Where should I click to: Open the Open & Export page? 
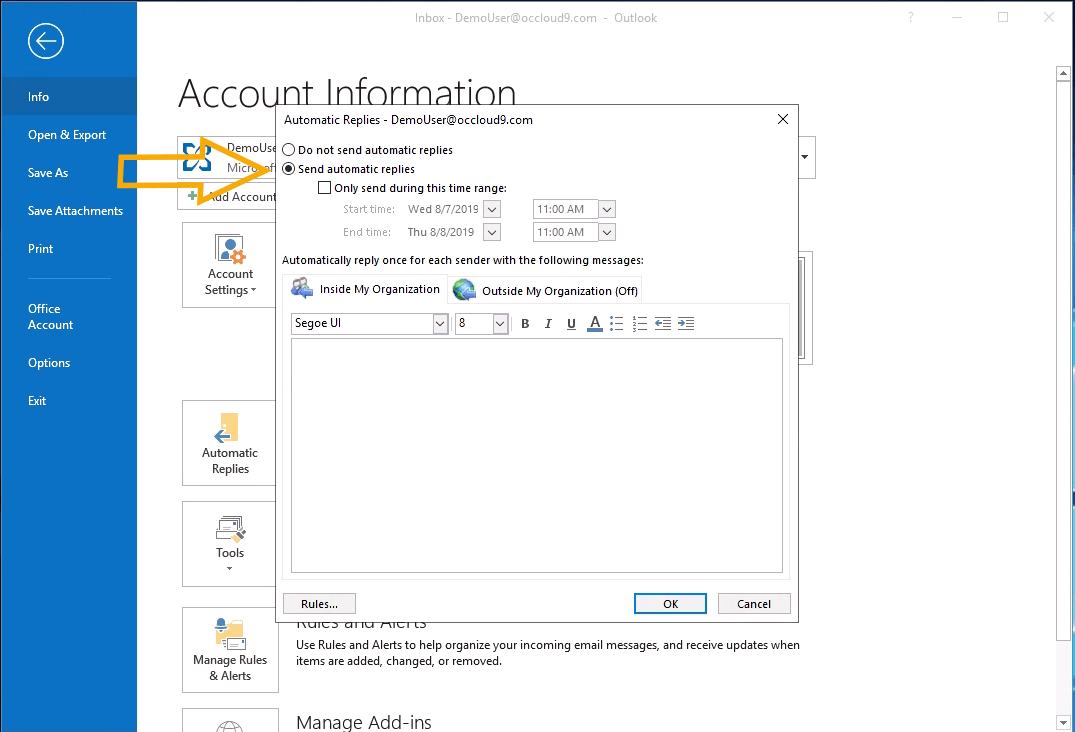(x=69, y=135)
